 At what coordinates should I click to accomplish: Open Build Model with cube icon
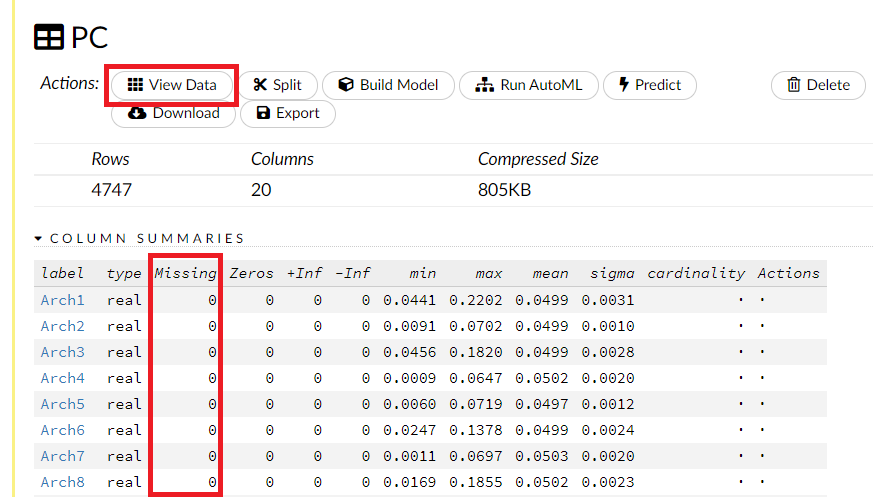388,85
